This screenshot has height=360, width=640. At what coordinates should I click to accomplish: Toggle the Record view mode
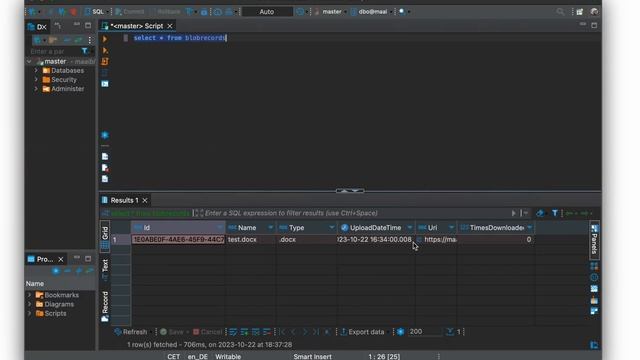pyautogui.click(x=105, y=306)
